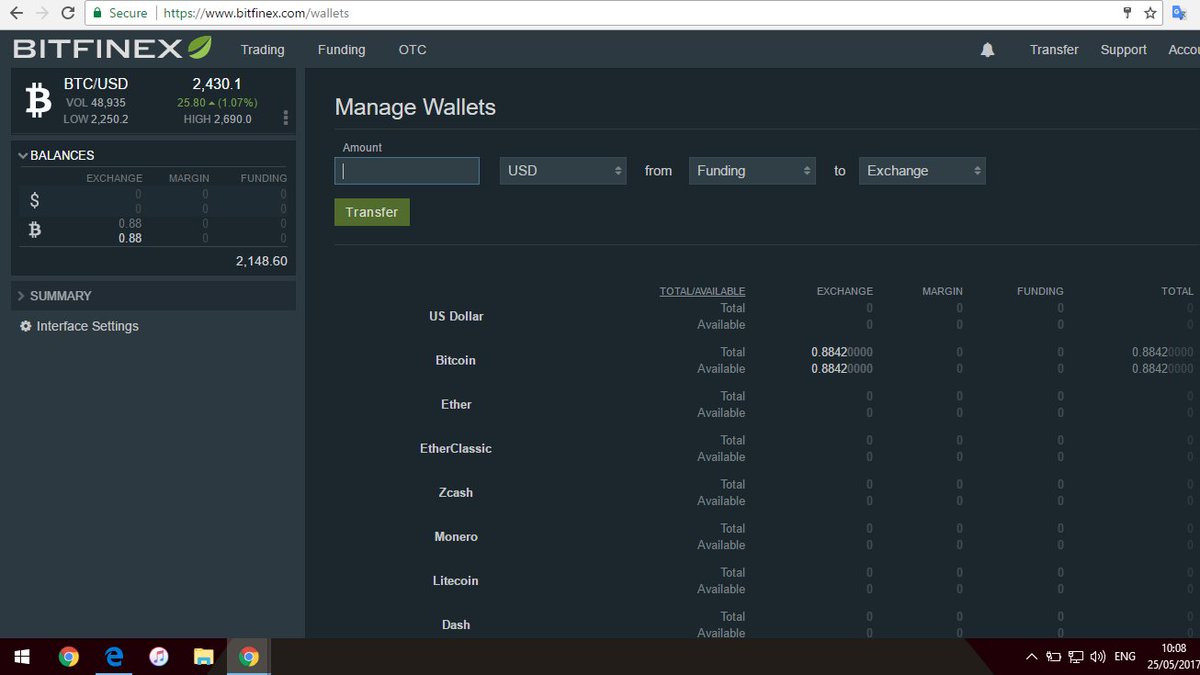This screenshot has height=675, width=1200.
Task: Click the Bitcoin icon beside BTC/USD ticker
Action: tap(37, 100)
